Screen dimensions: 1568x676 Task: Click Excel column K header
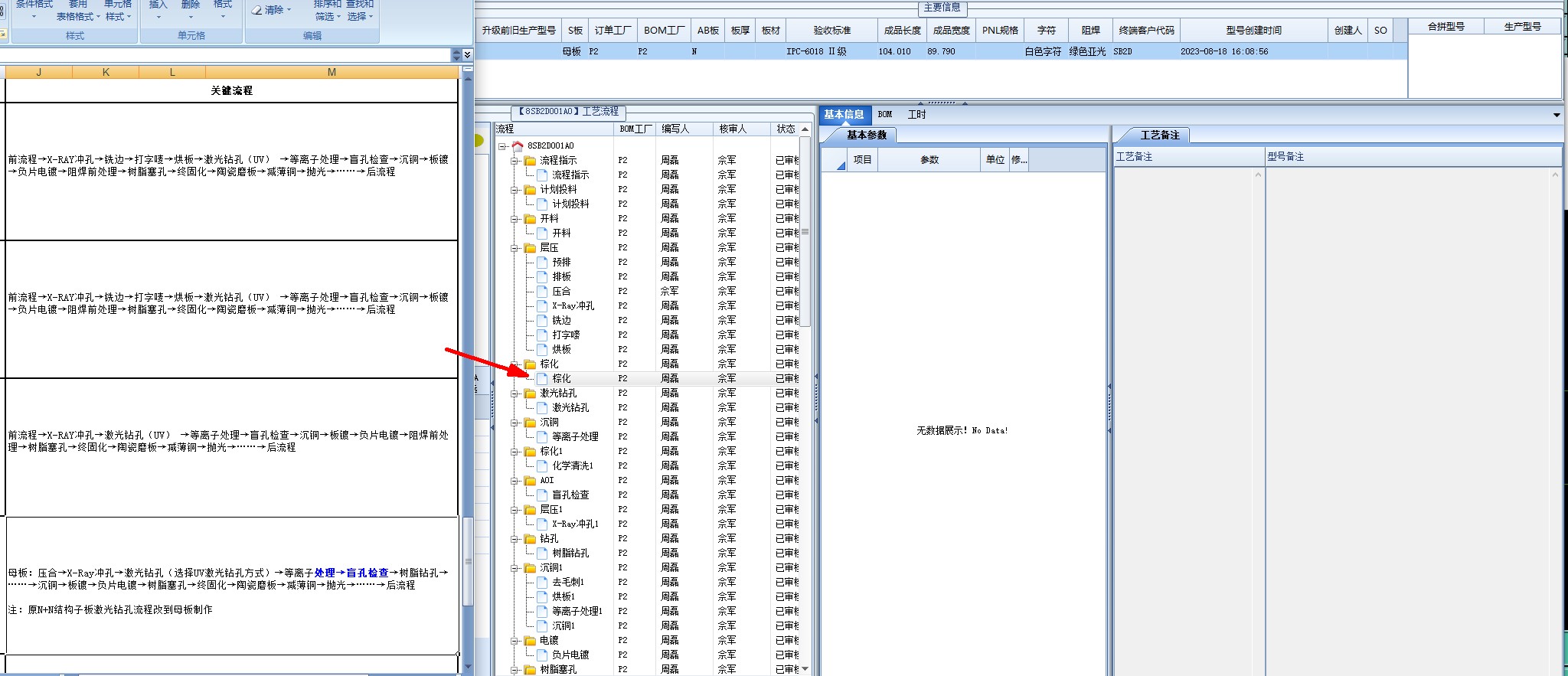106,72
